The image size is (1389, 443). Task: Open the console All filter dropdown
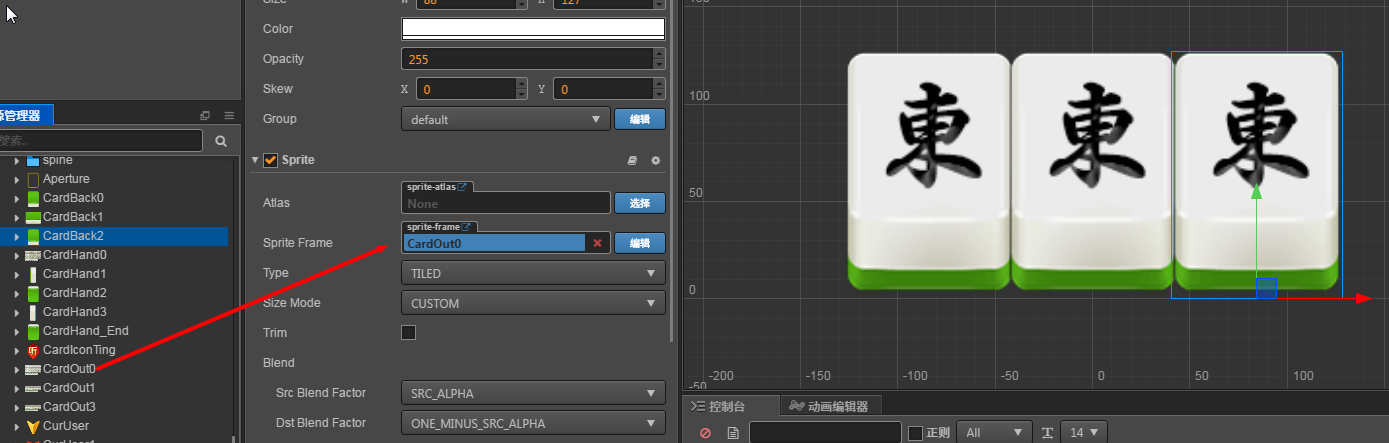994,433
